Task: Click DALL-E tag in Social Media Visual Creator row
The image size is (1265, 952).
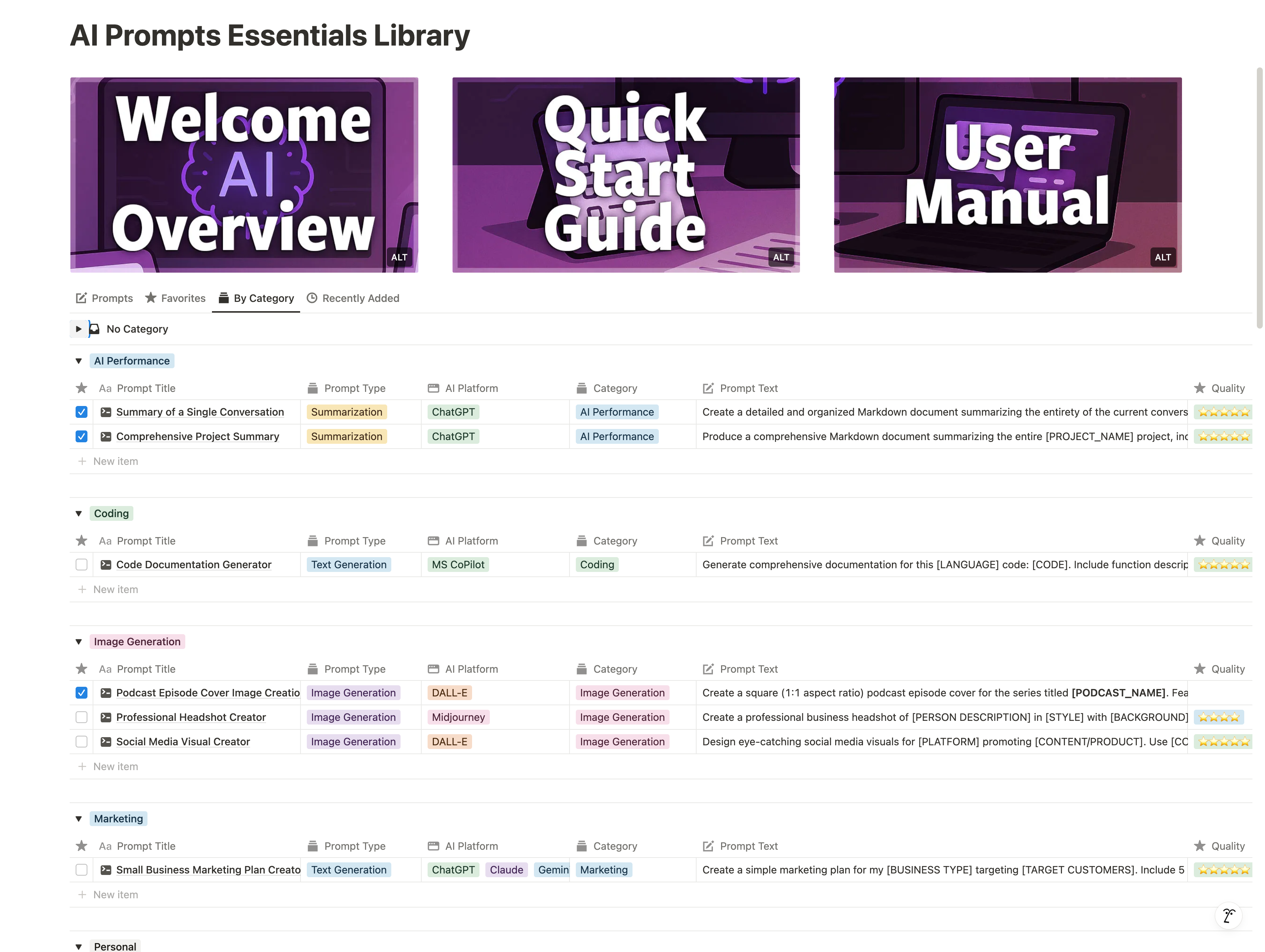Action: coord(449,742)
